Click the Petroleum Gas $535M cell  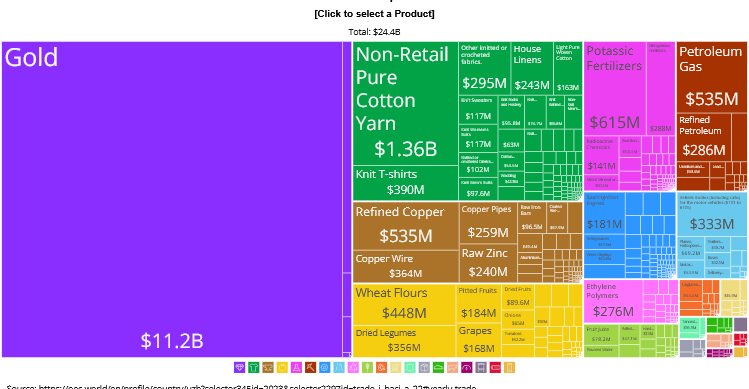coord(712,77)
